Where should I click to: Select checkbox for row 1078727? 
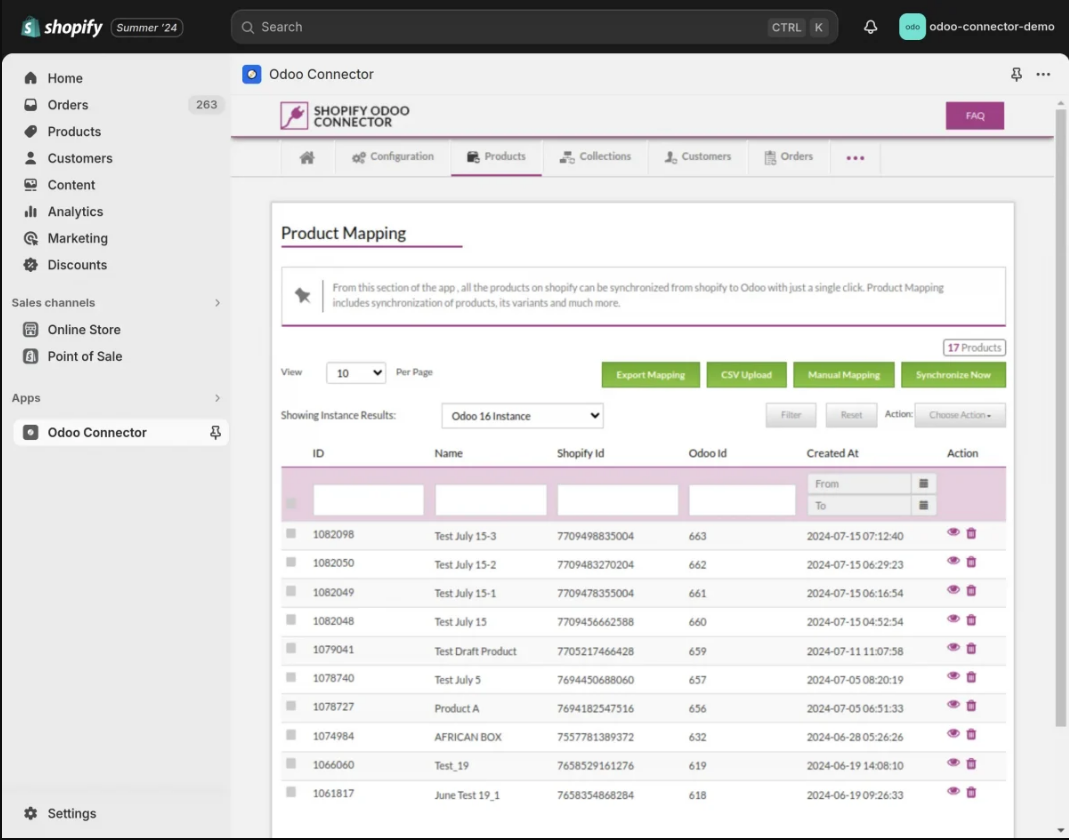pos(291,706)
